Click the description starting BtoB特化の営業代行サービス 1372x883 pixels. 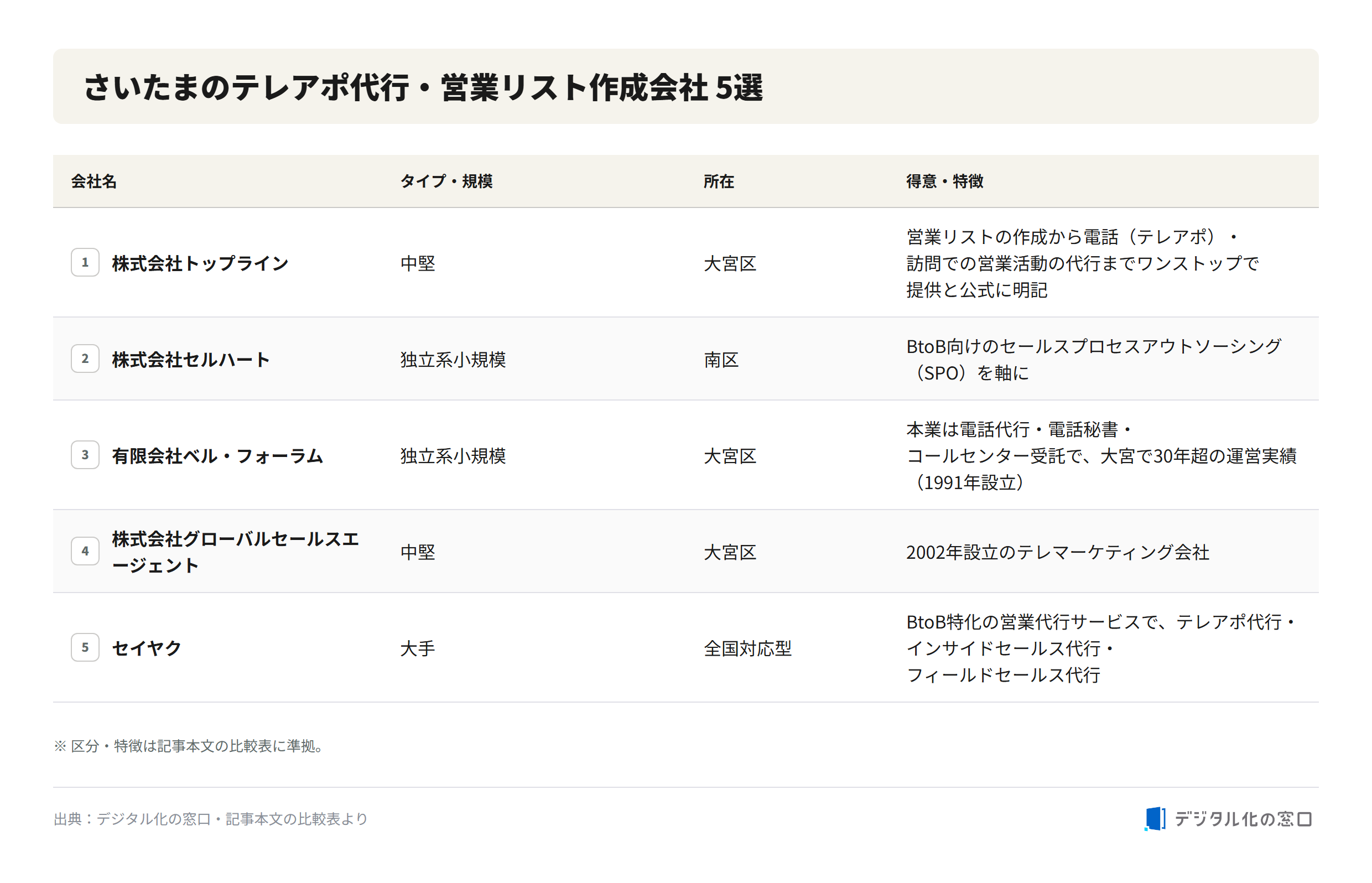click(1101, 648)
